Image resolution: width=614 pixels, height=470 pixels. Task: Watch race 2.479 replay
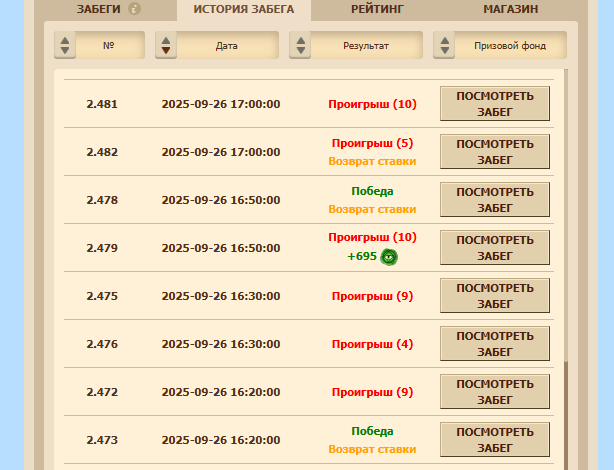(x=495, y=248)
